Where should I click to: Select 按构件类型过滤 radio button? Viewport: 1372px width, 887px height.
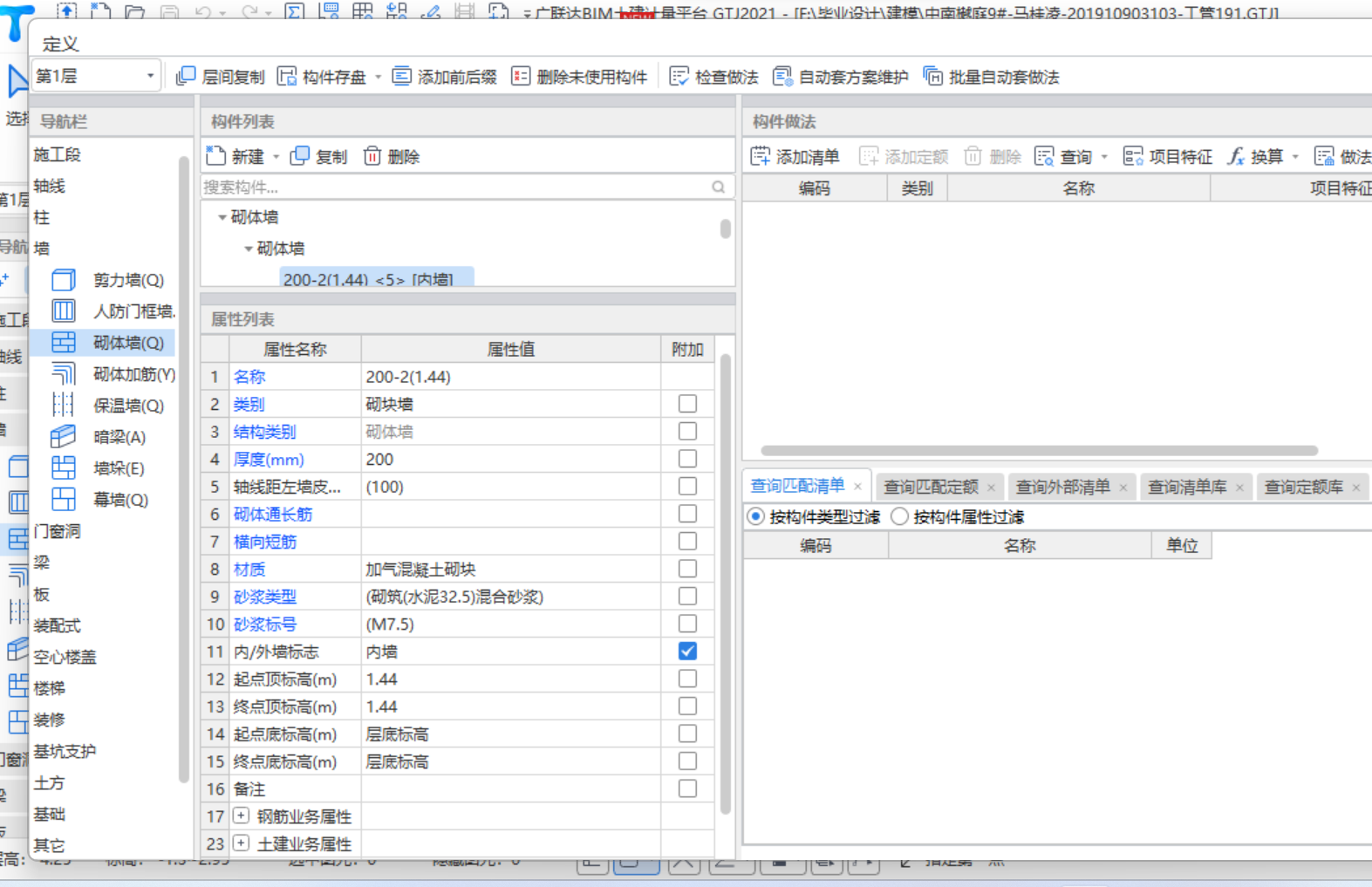coord(756,516)
